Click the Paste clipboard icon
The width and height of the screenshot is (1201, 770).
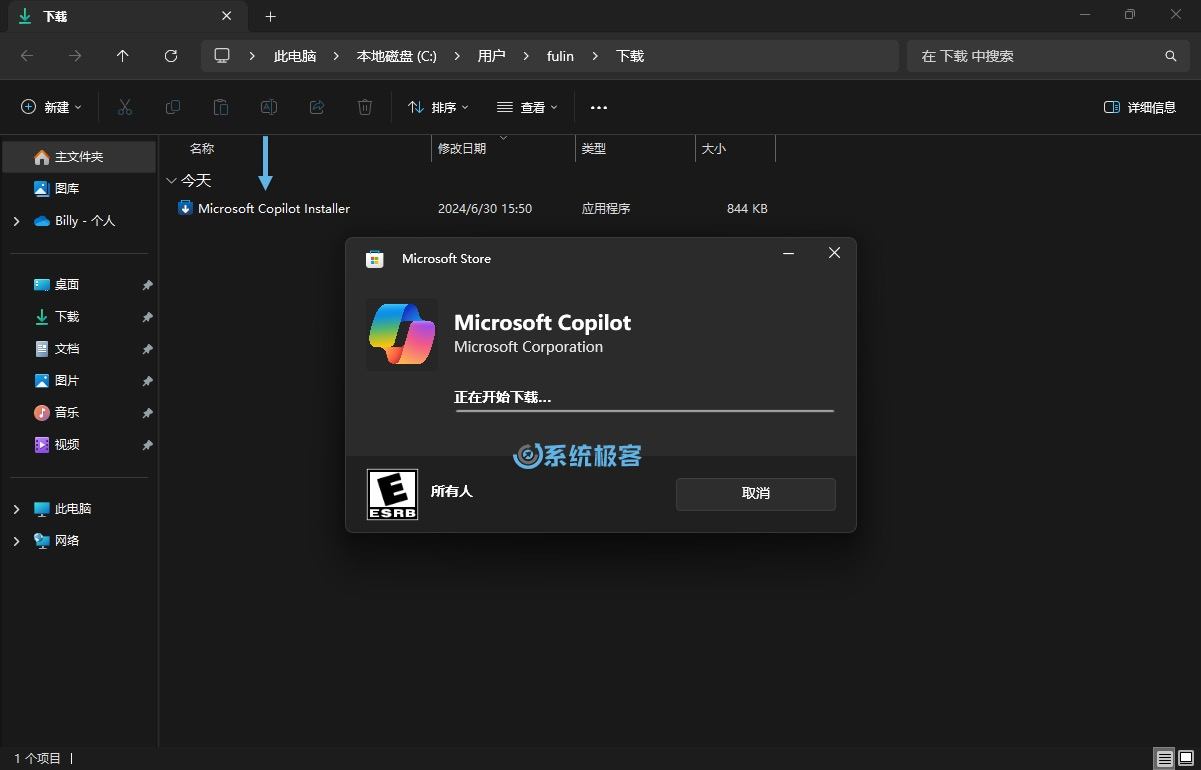tap(221, 107)
